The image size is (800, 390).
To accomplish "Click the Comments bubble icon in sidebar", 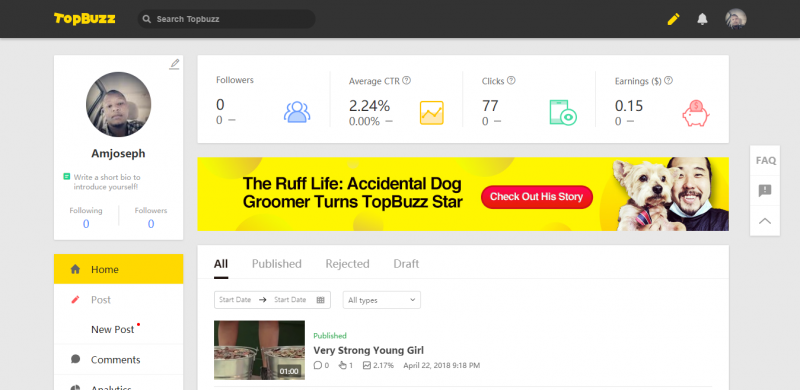I will coord(76,359).
